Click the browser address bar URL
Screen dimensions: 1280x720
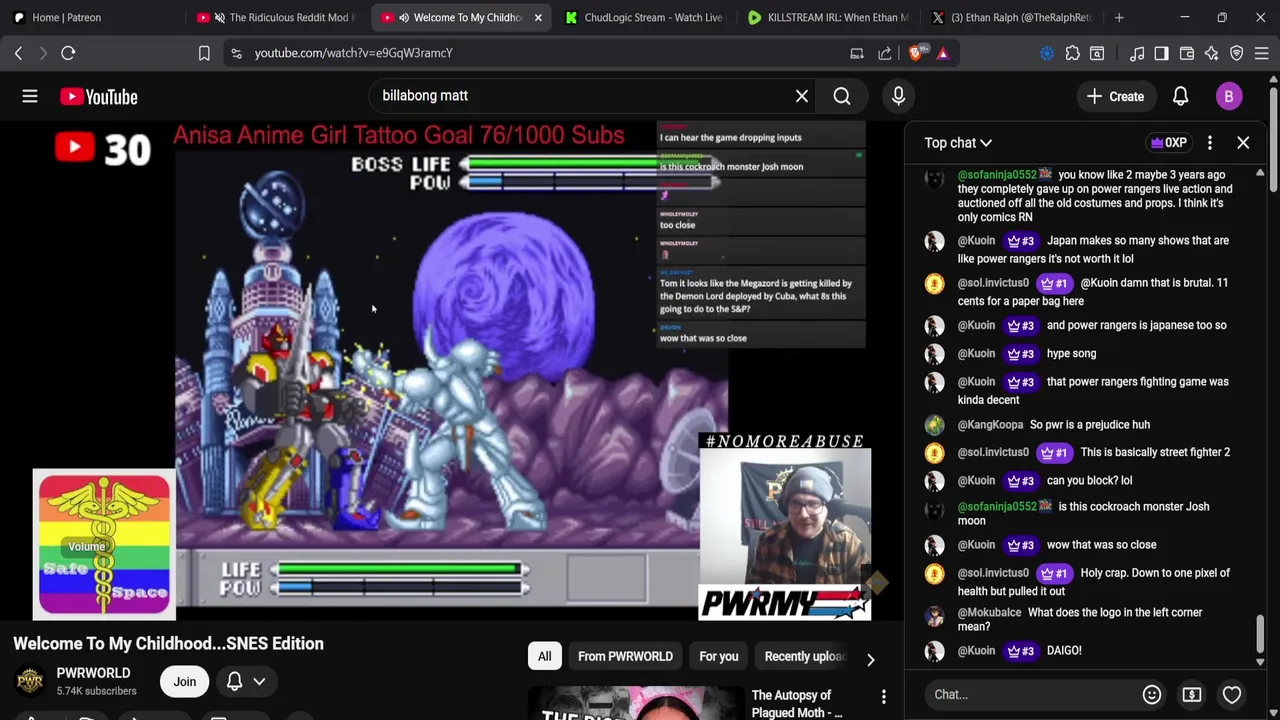[353, 53]
